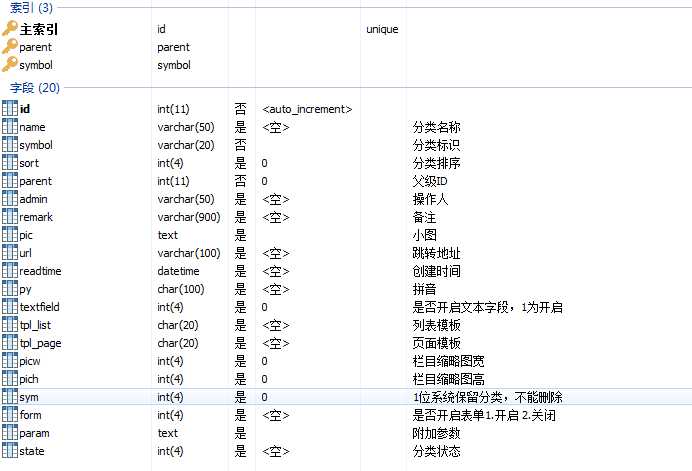Click the 1位系统保留分类，不能删除 comment
The image size is (692, 471).
(x=488, y=397)
